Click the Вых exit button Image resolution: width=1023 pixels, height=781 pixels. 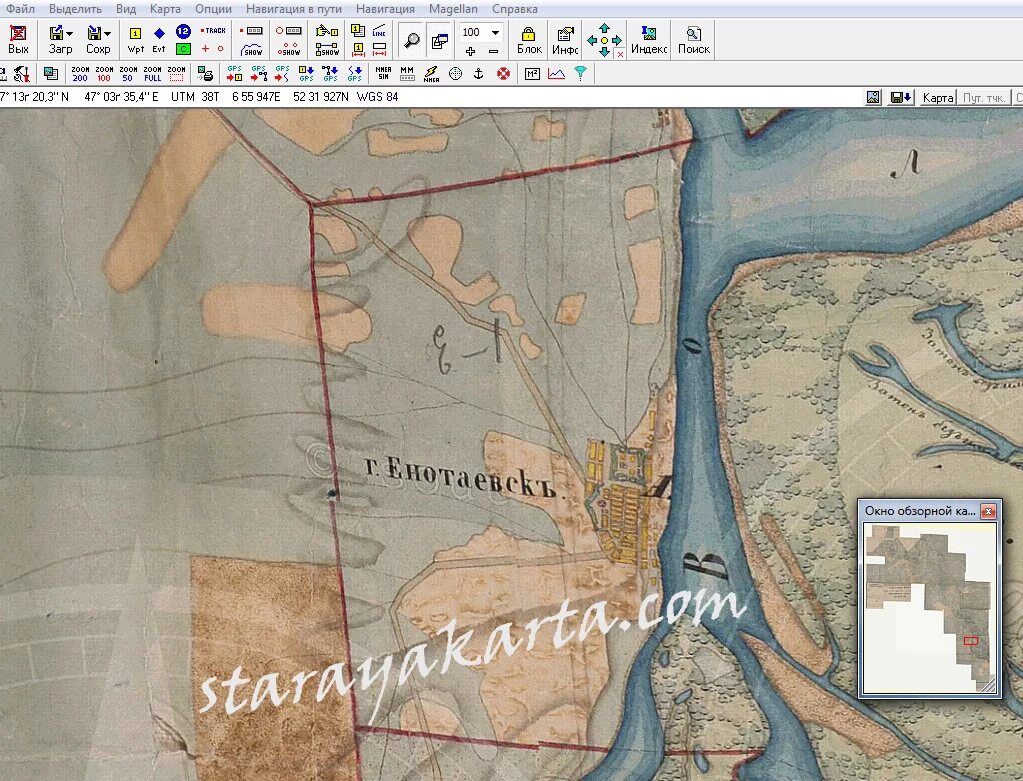click(x=18, y=40)
